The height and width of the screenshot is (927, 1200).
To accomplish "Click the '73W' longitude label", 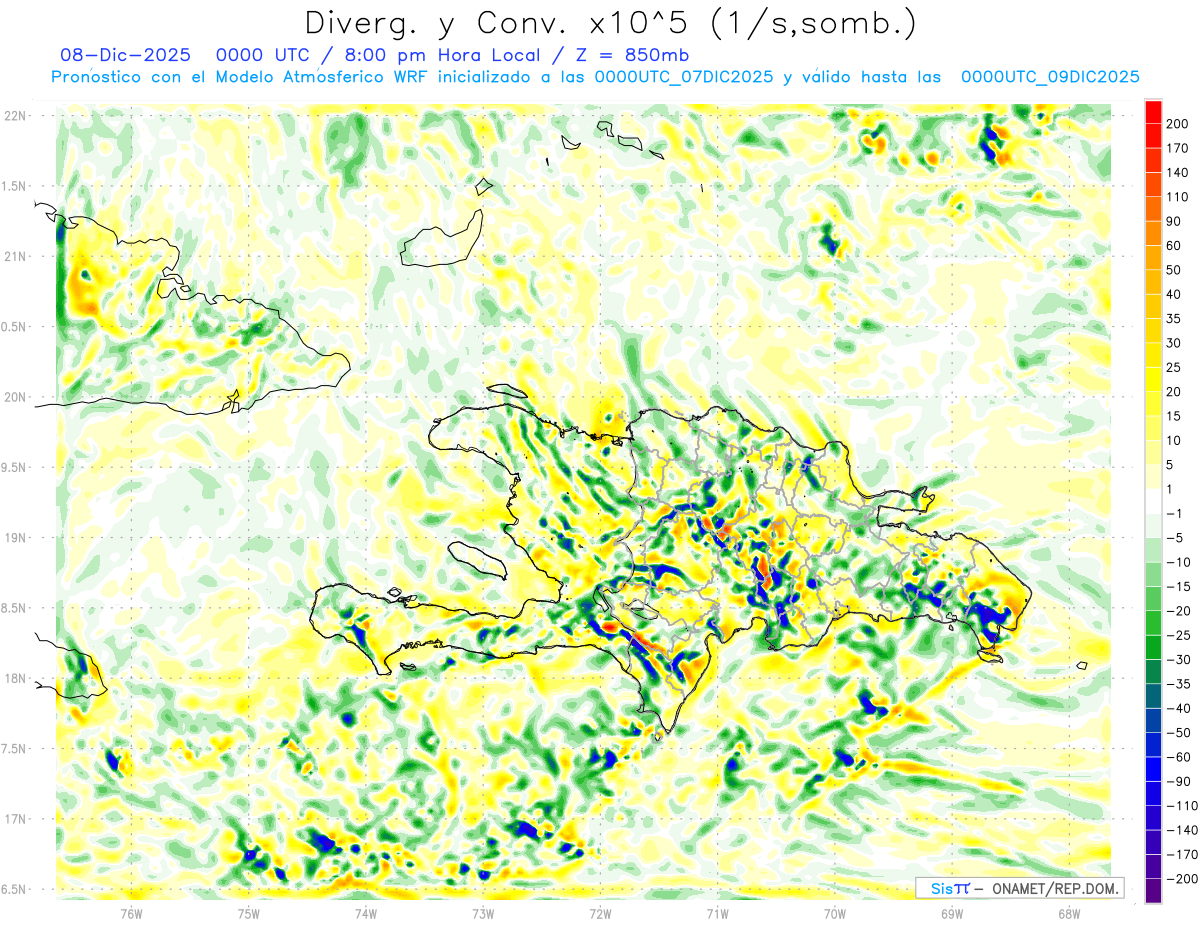I will coord(483,913).
